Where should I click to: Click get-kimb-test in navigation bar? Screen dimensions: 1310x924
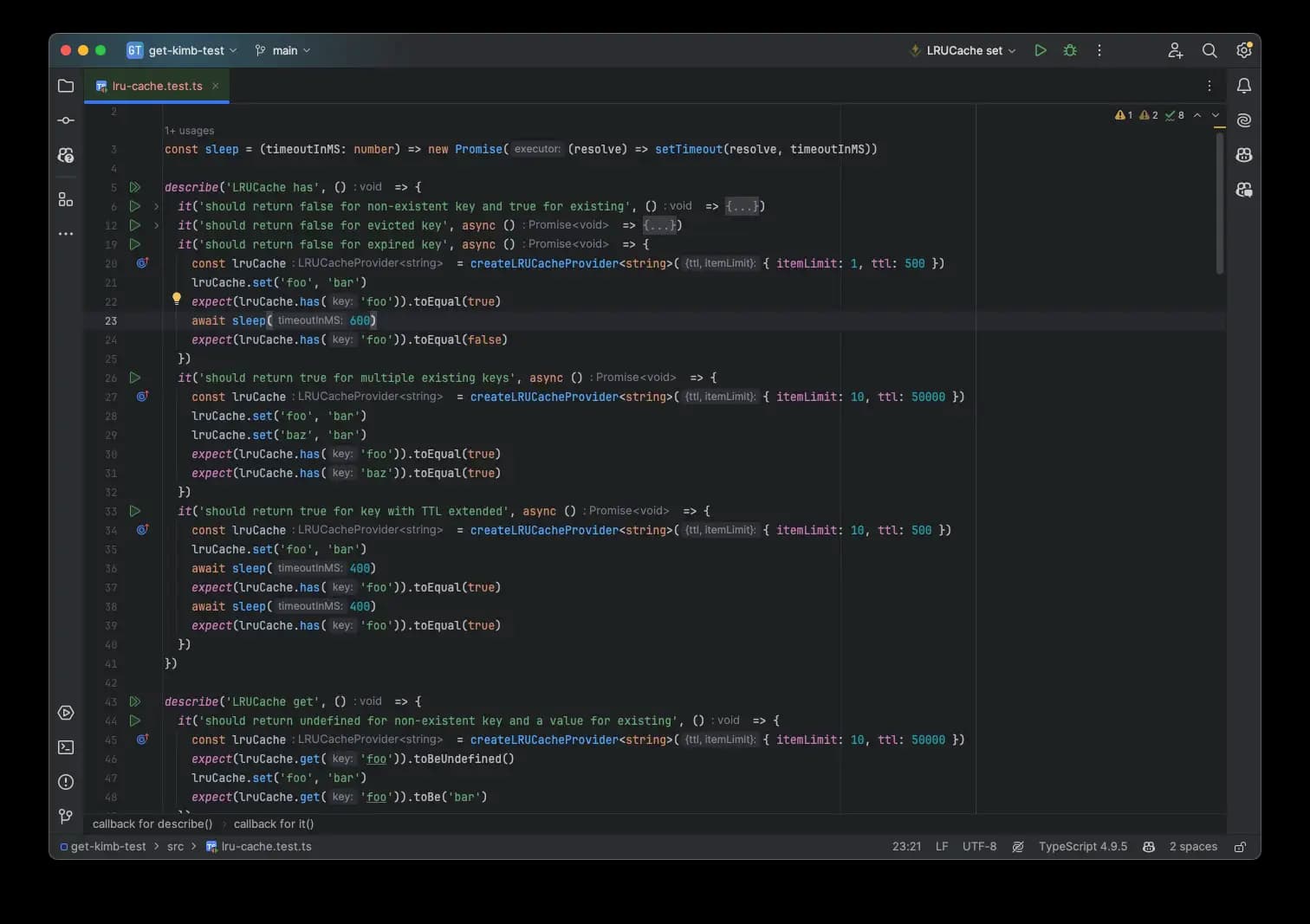102,847
